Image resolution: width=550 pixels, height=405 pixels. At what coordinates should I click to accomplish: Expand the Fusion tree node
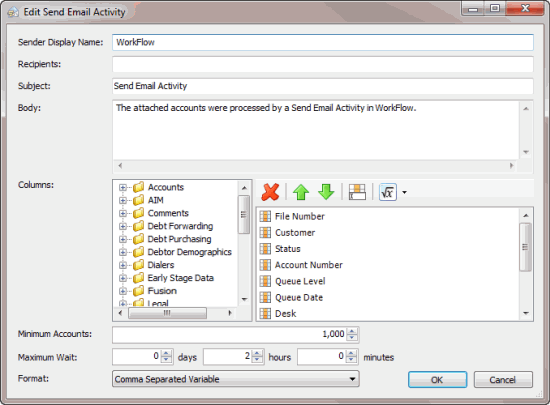[x=122, y=291]
